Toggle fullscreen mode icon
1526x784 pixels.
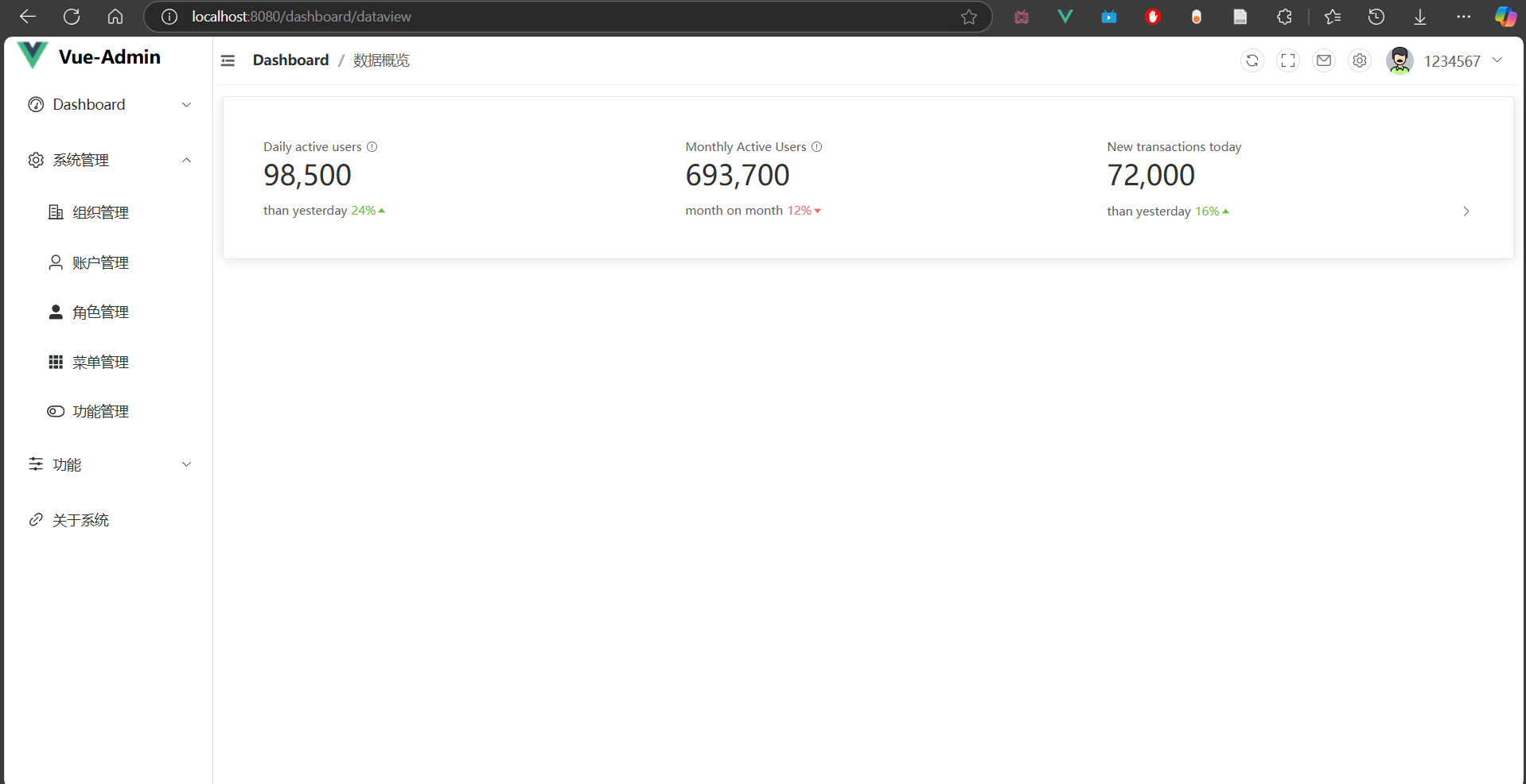coord(1287,60)
